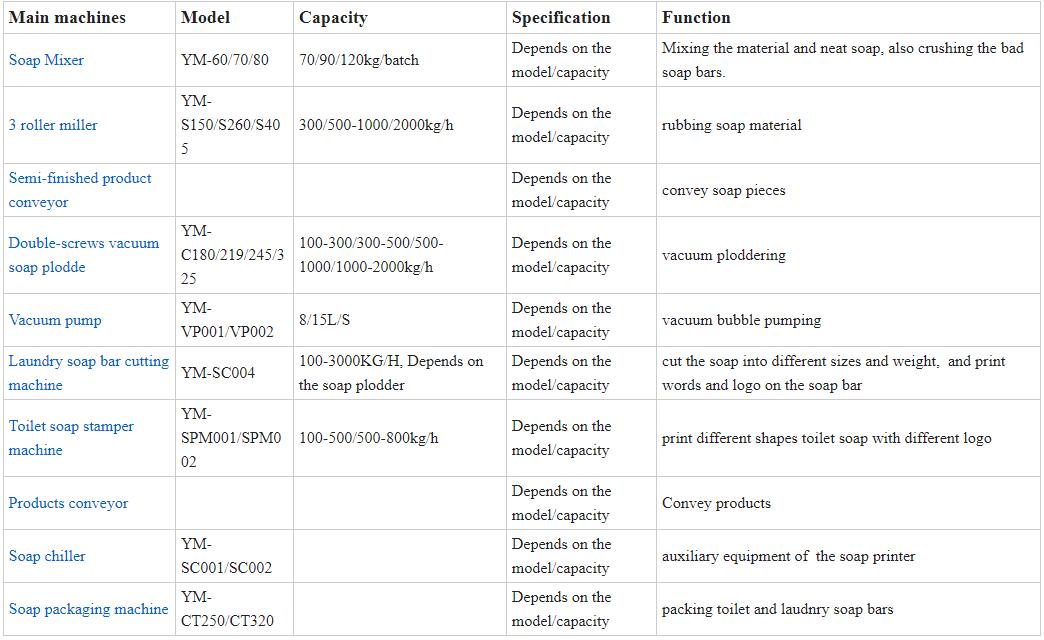Screen dimensions: 1044x640
Task: Follow the Double-screws vacuum soap plodde link
Action: pos(84,255)
